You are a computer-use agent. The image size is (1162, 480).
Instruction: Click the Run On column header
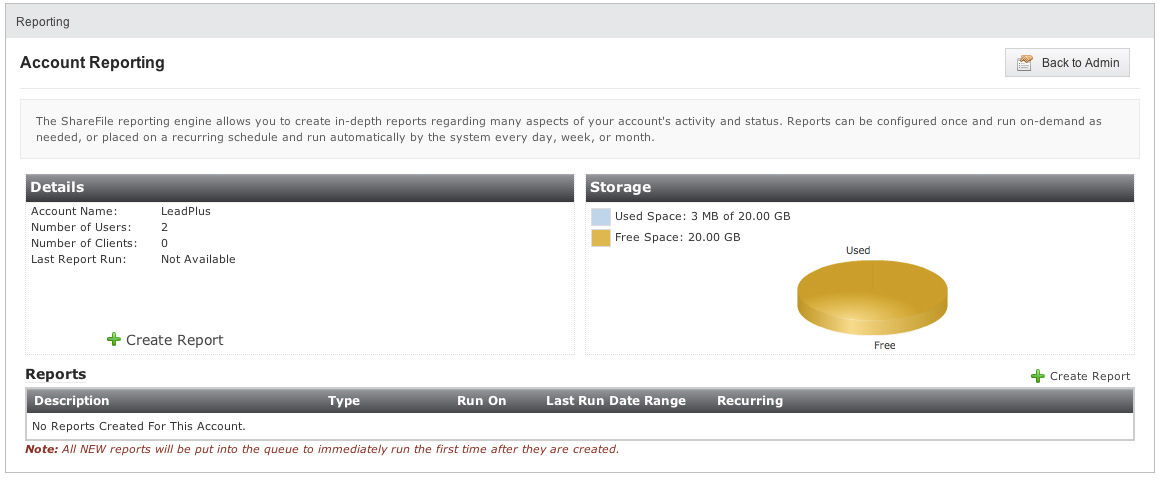point(482,401)
